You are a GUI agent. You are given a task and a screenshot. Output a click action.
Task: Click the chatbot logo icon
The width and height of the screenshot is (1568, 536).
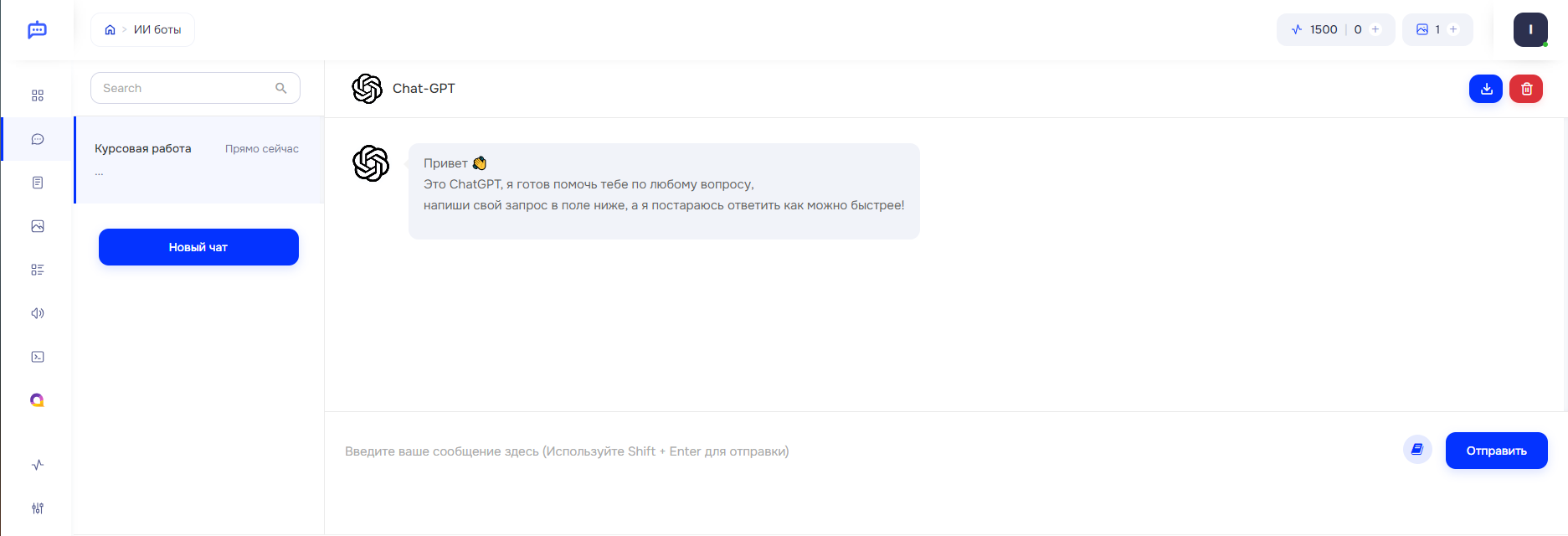(37, 30)
